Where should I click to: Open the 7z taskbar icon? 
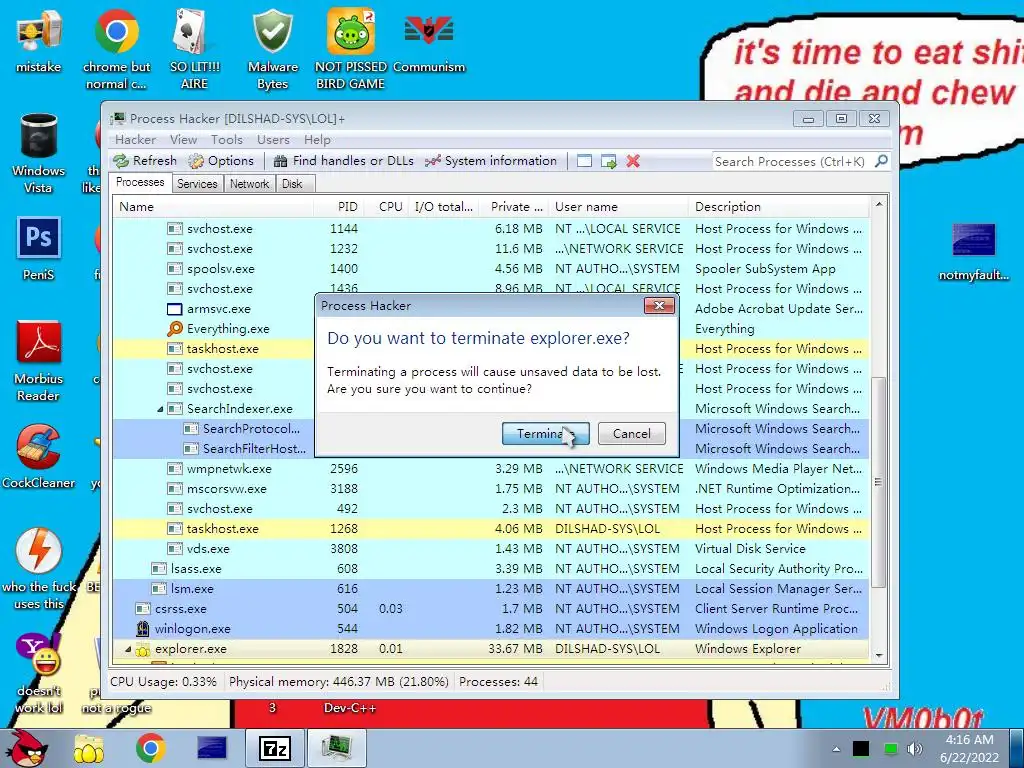(275, 748)
